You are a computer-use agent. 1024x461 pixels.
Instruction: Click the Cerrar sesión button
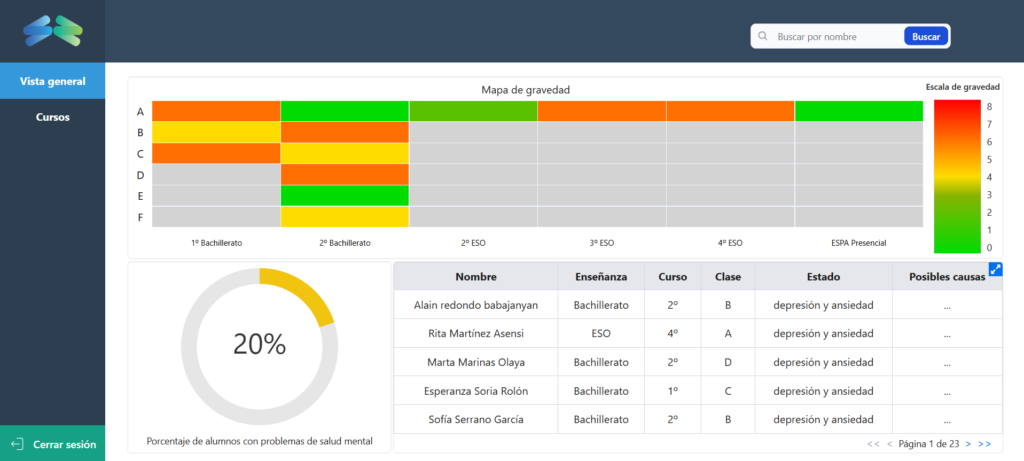tap(52, 443)
